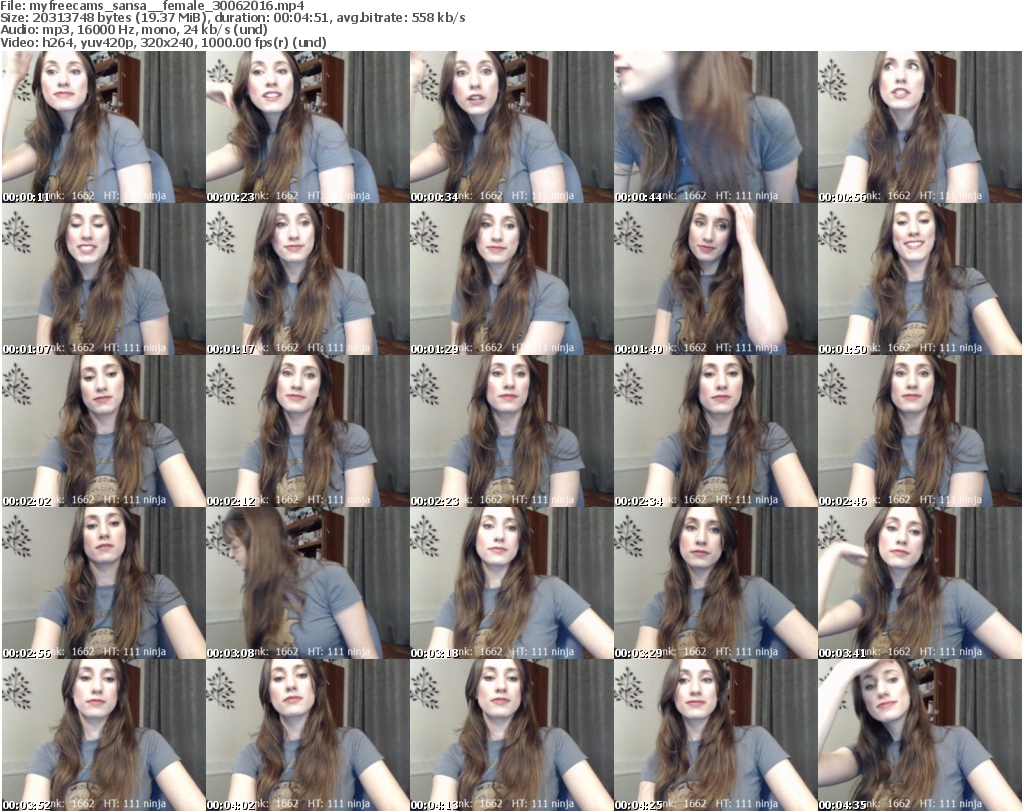Select the frame at 00:00:23
The image size is (1024, 811).
[307, 127]
